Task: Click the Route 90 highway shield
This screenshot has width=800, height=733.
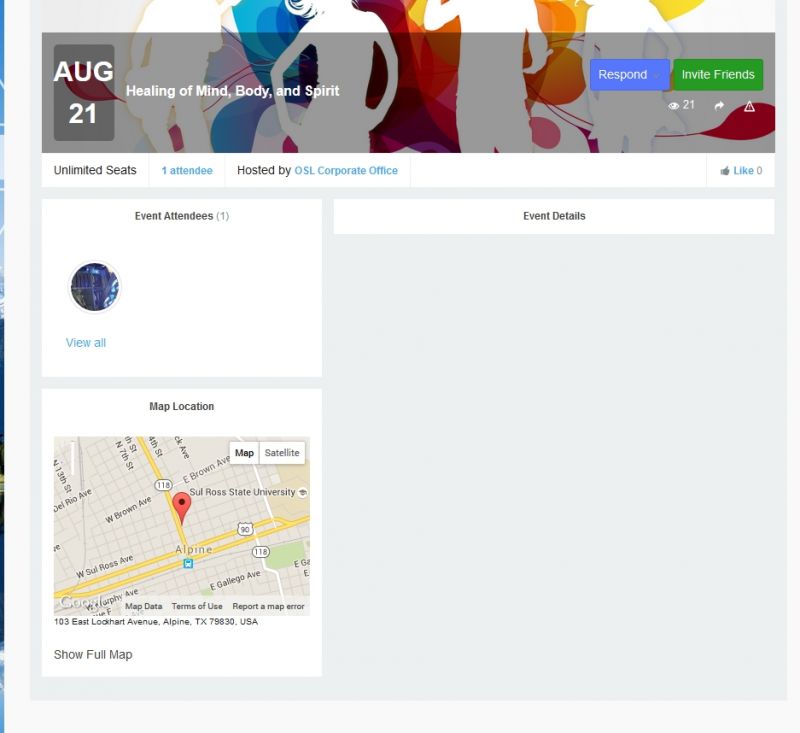Action: tap(245, 529)
